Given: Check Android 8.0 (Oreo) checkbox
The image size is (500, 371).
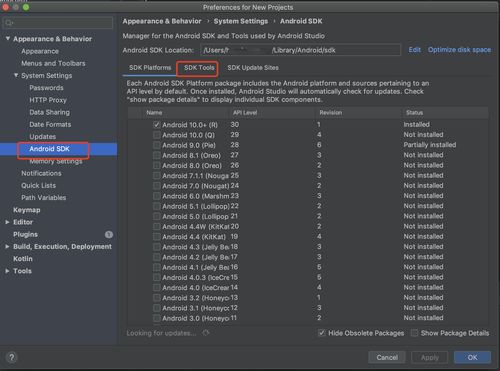Looking at the screenshot, I should pos(156,165).
